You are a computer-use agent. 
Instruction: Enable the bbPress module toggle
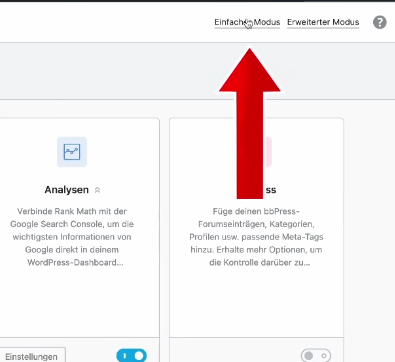point(316,356)
